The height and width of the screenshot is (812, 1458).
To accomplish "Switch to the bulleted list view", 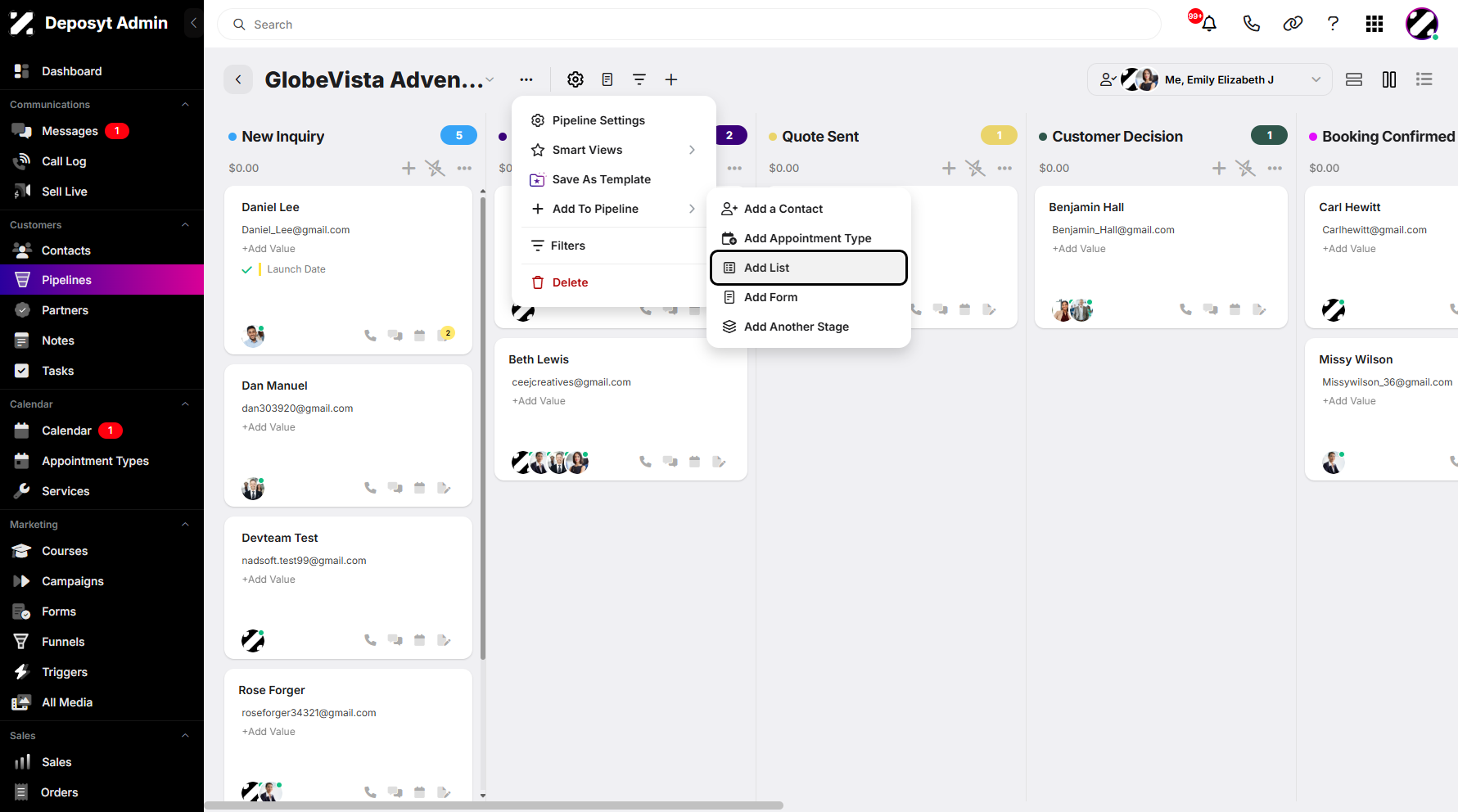I will 1424,79.
